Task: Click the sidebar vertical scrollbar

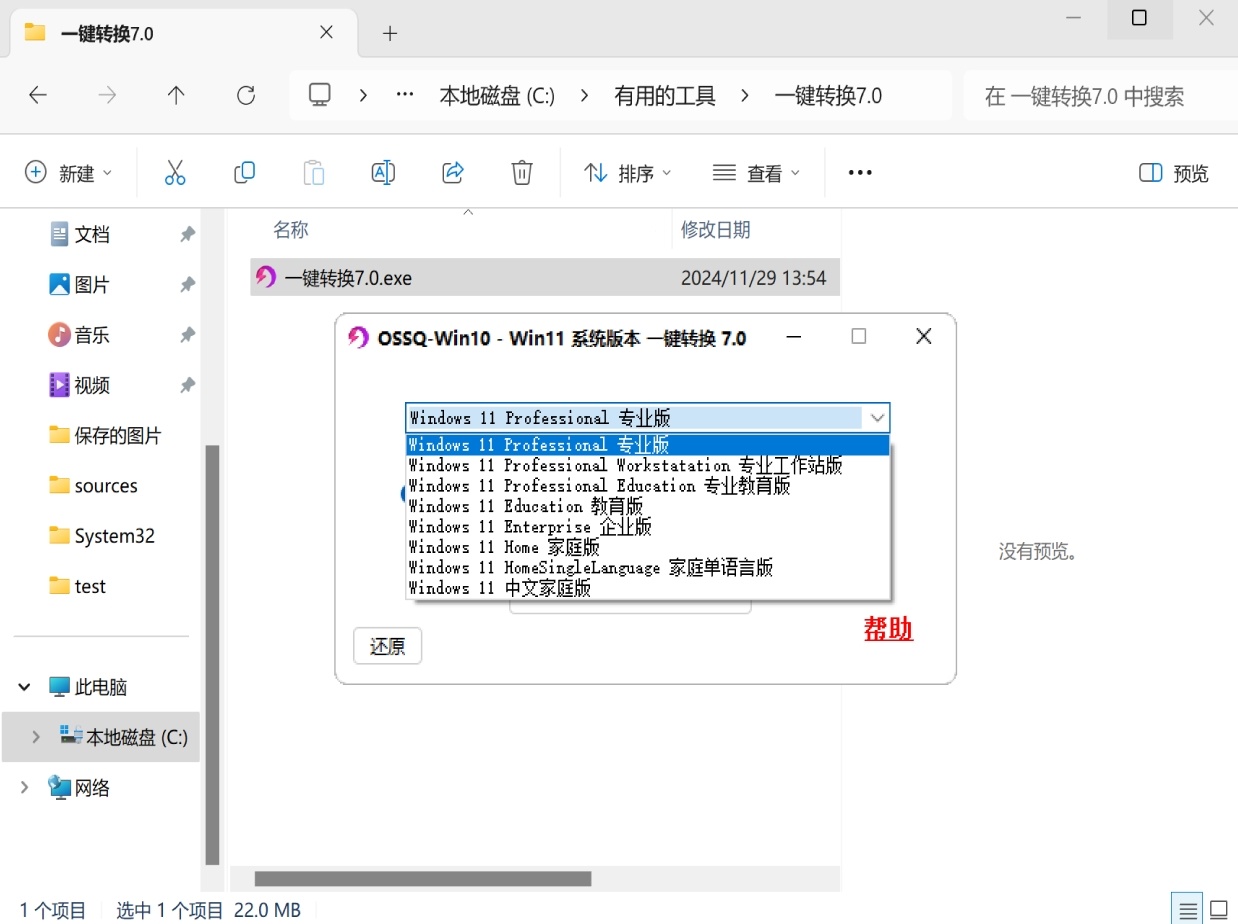Action: pos(212,655)
